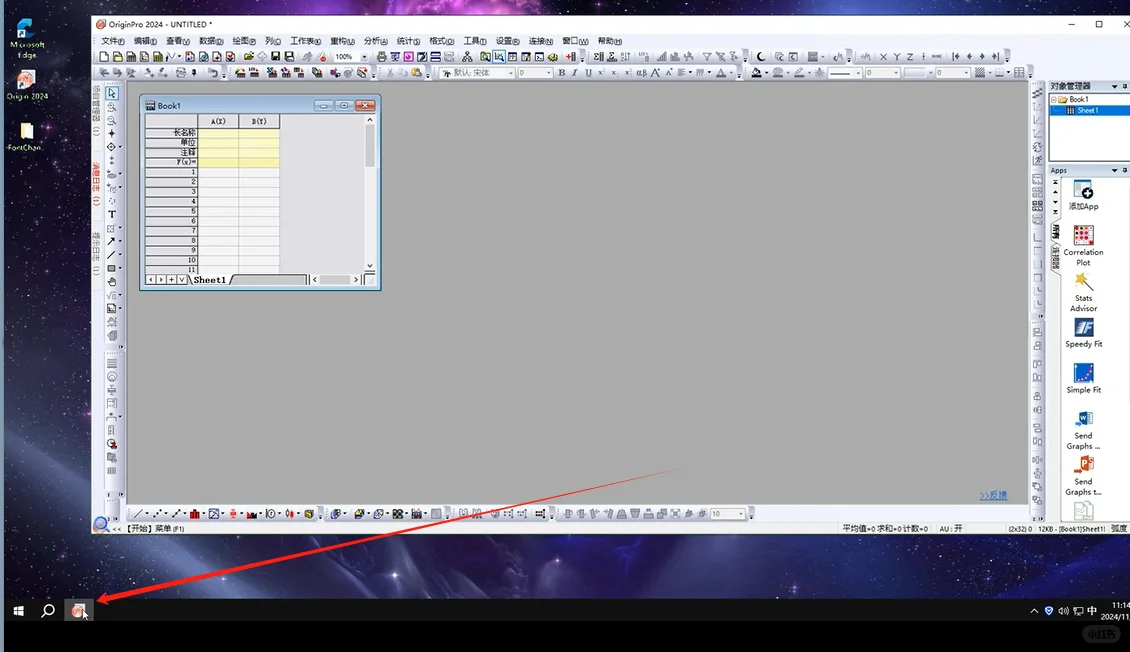Open Windows Start button
This screenshot has width=1130, height=652.
coord(19,611)
